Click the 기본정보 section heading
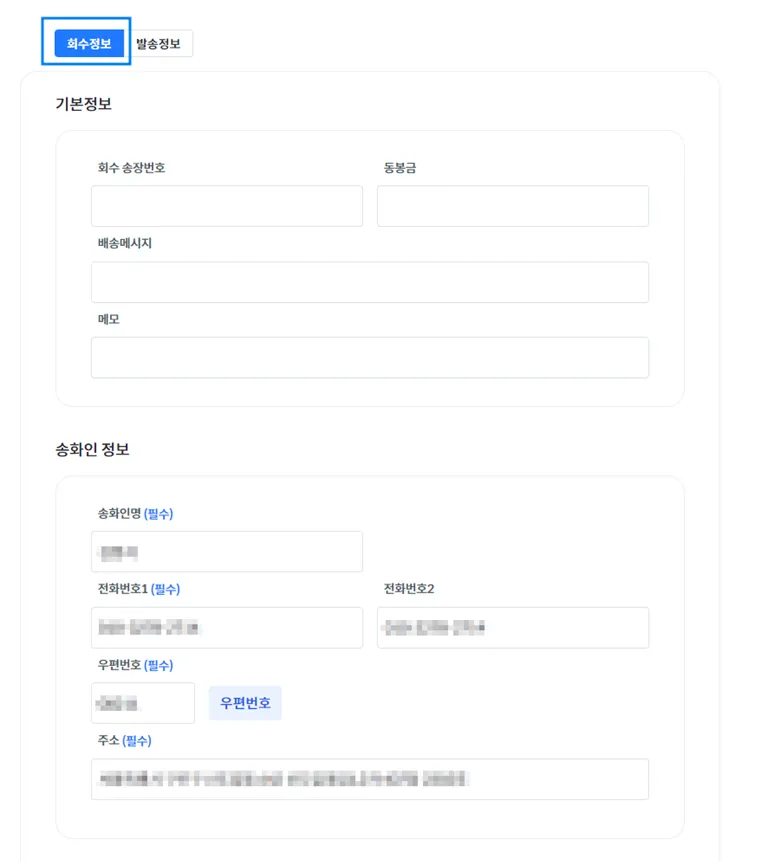The image size is (774, 861). click(x=83, y=104)
